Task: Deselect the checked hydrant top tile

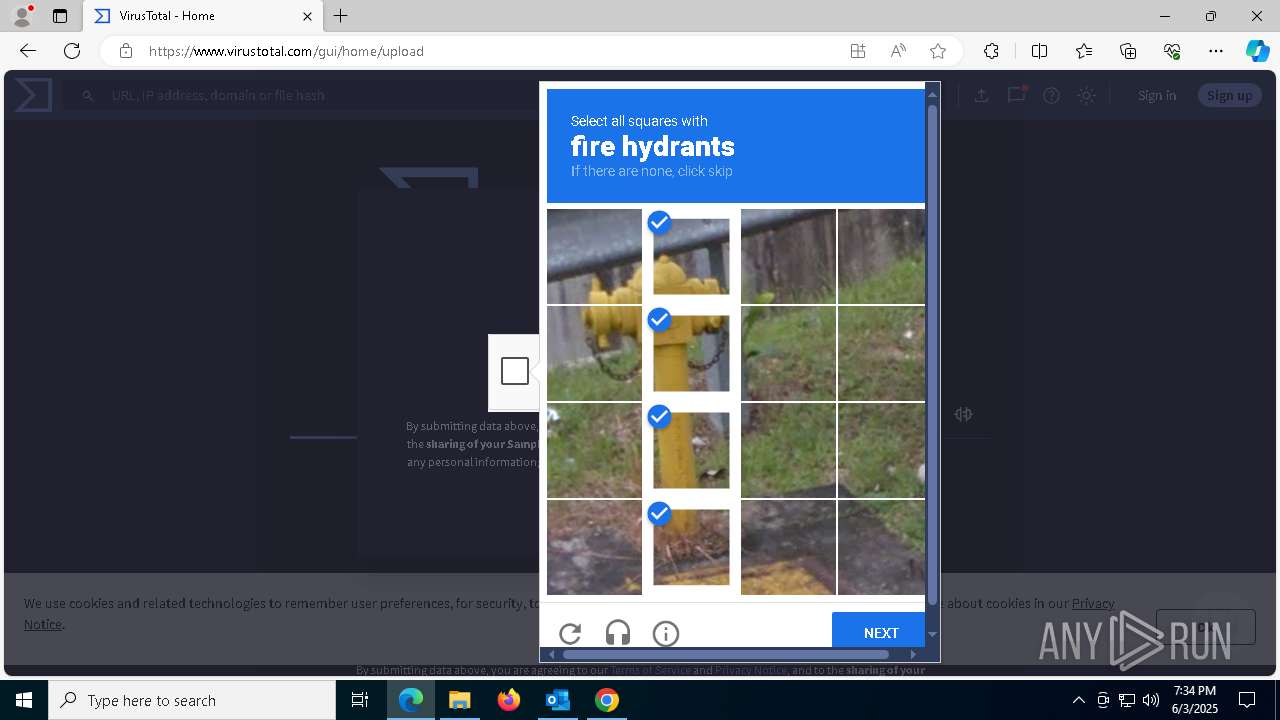Action: click(691, 256)
